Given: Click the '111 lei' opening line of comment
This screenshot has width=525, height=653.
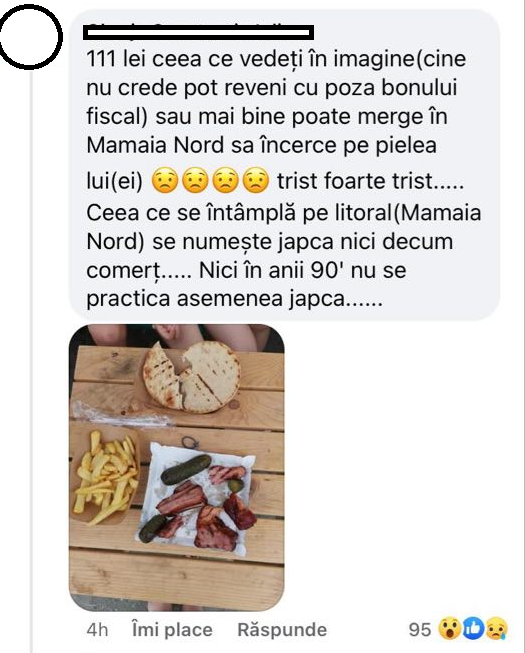Looking at the screenshot, I should pyautogui.click(x=276, y=59).
